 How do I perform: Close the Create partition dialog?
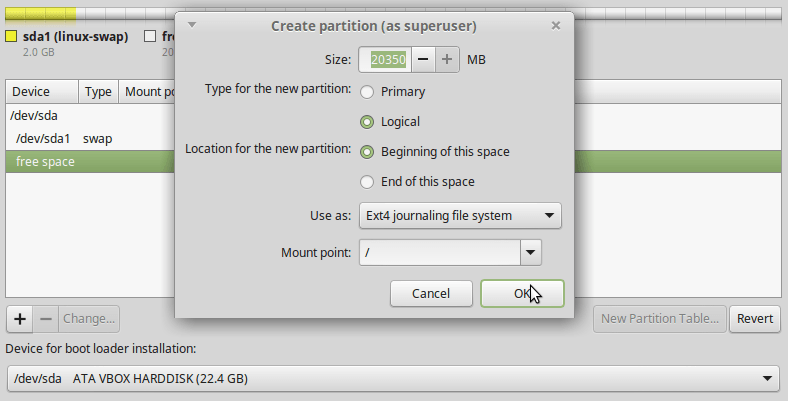[x=556, y=25]
